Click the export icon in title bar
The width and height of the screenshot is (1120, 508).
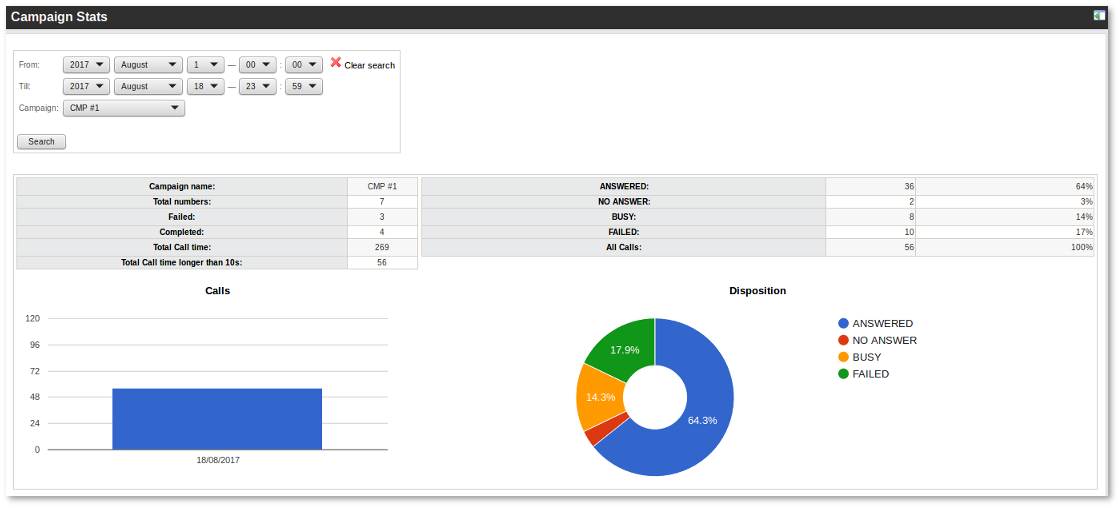coord(1099,16)
